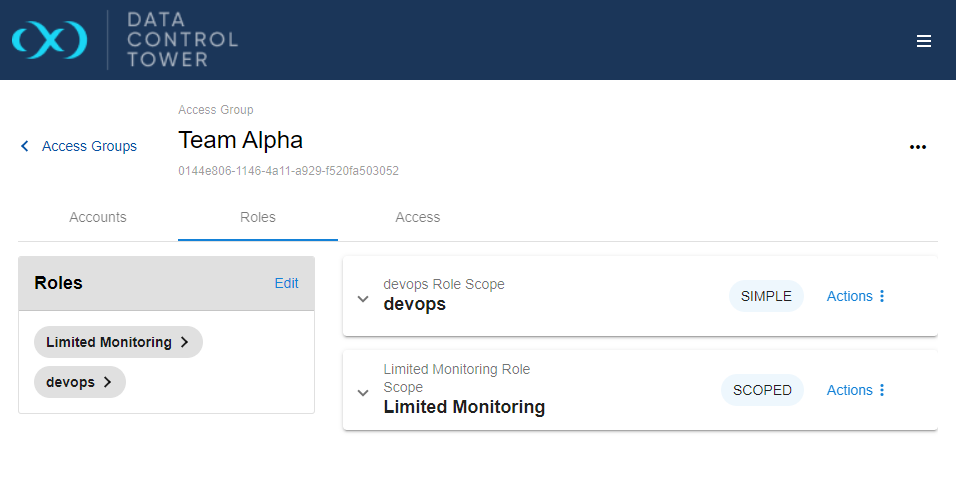
Task: Select the Roles tab
Action: (257, 217)
